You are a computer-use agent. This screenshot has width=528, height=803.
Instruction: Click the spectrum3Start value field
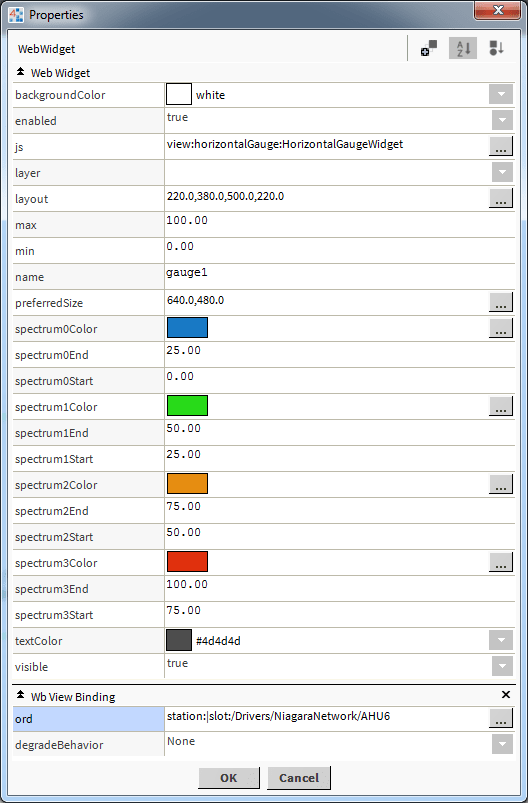[x=340, y=615]
